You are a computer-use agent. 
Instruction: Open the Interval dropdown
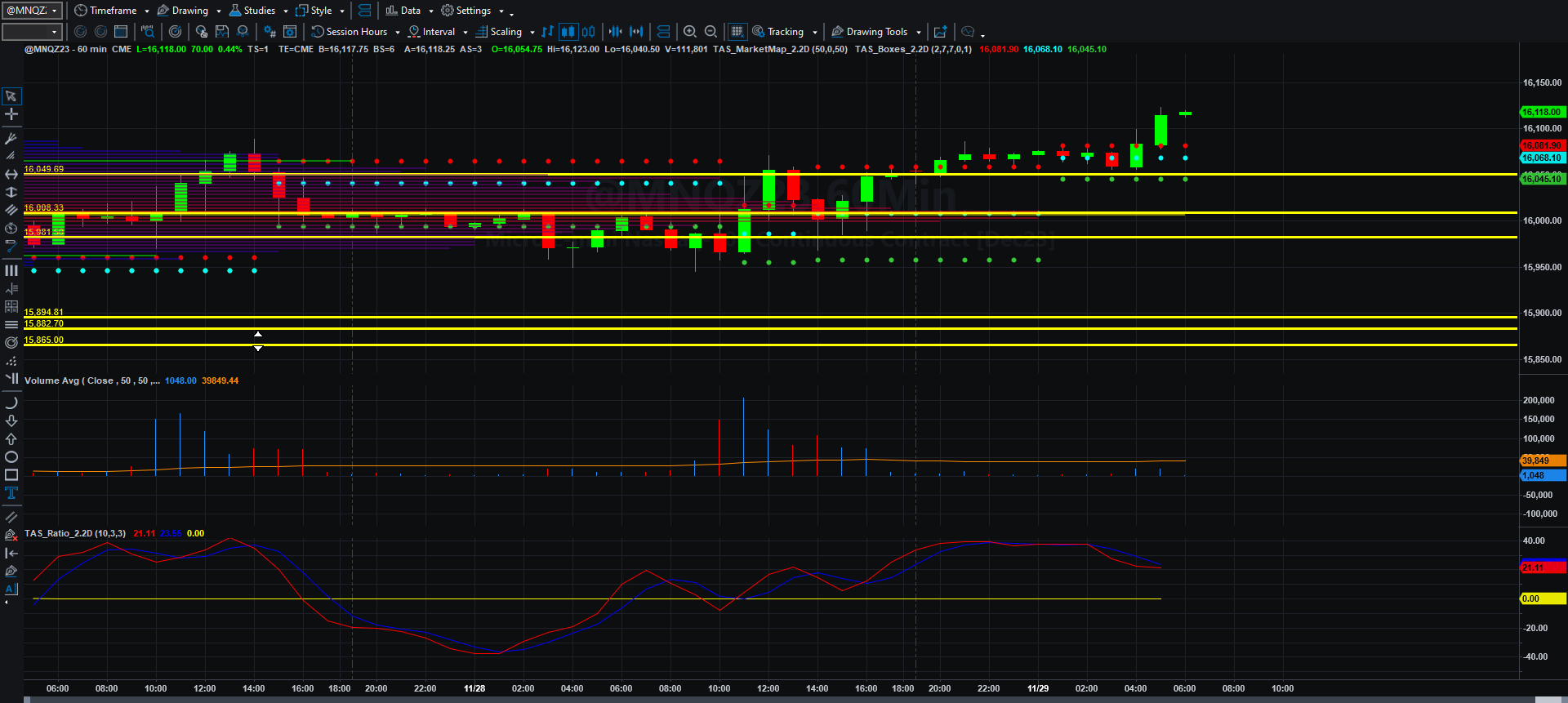click(439, 32)
